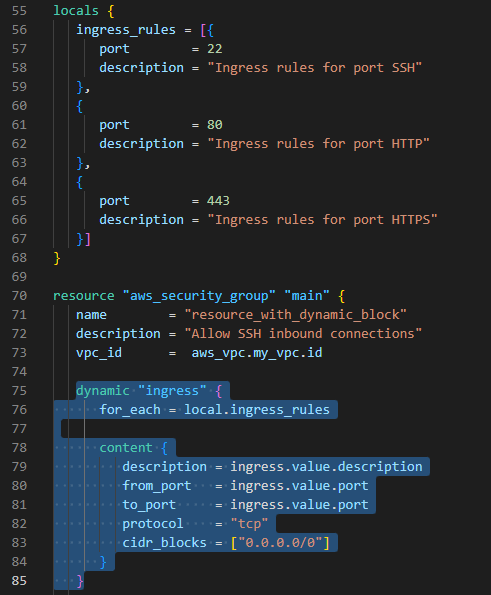Click the SSH description string

click(315, 68)
